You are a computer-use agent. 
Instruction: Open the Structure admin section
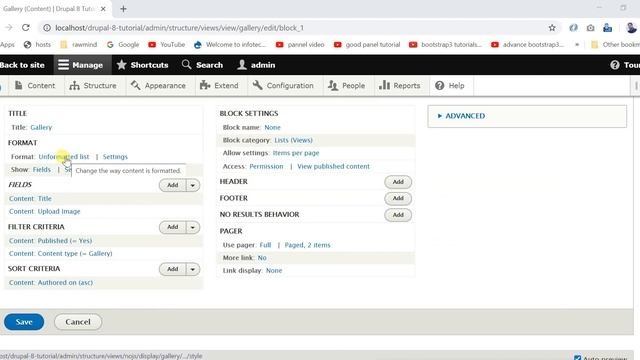93,85
